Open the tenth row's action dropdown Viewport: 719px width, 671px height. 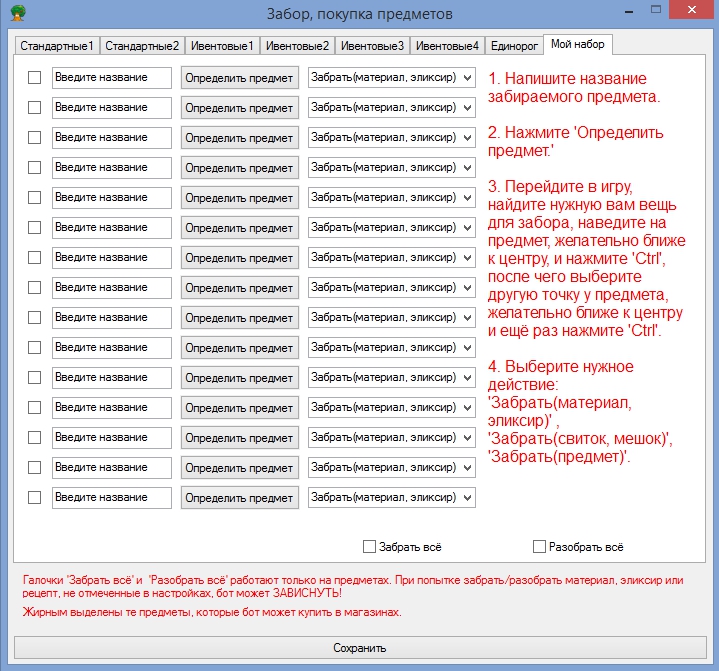pos(392,347)
